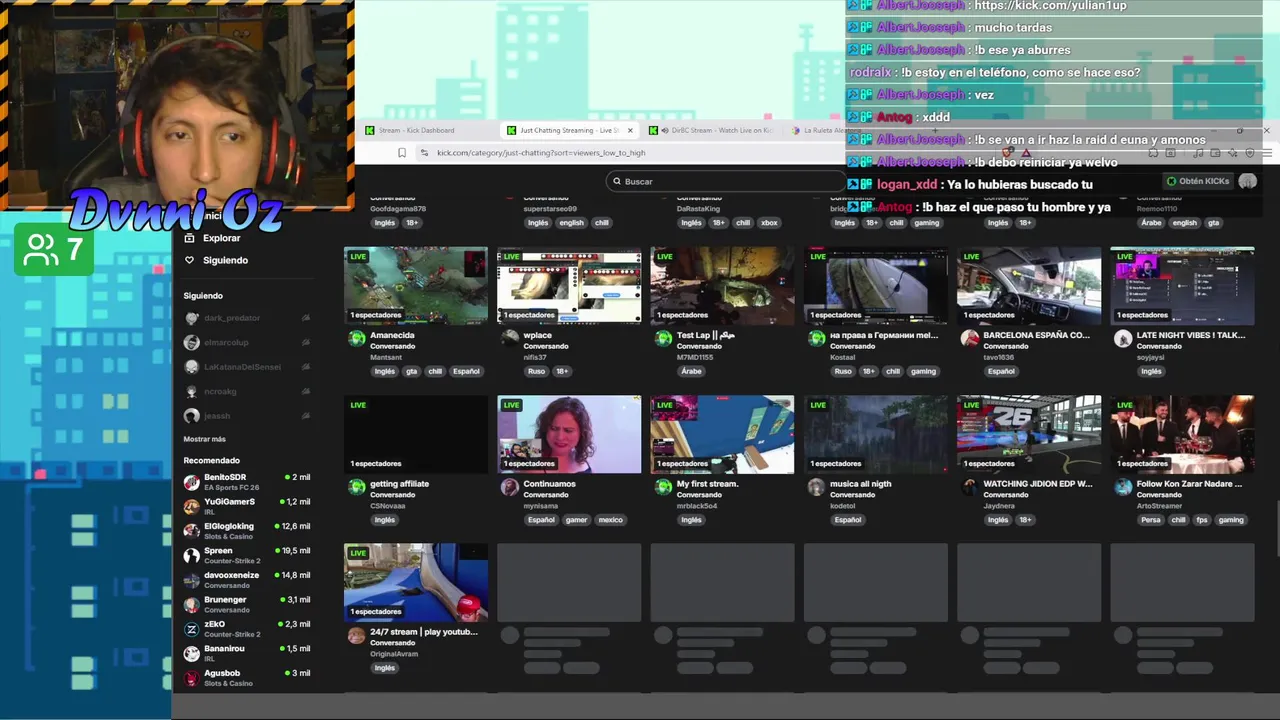Open ElGlogloking in Recomendado list
Viewport: 1280px width, 720px height.
(x=247, y=531)
